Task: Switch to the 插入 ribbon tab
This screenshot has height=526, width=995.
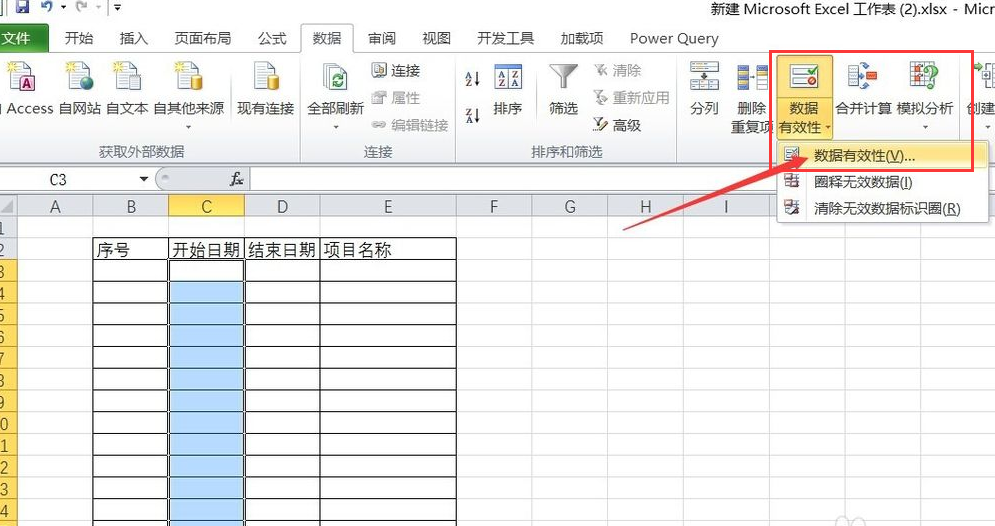Action: (133, 39)
